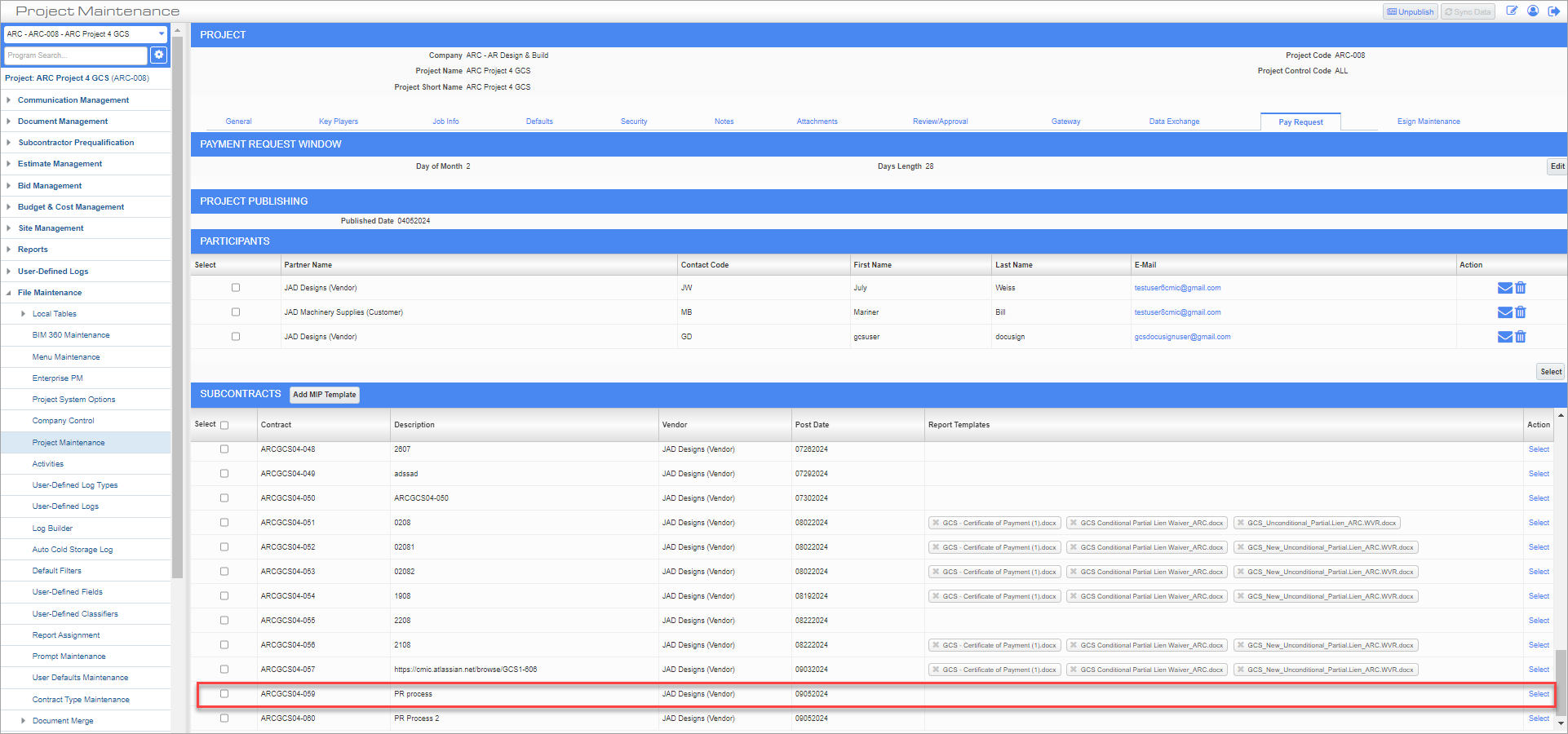Check subcontract ARCGCS04-055 checkbox
Screen dimensions: 1568x734
click(x=224, y=621)
